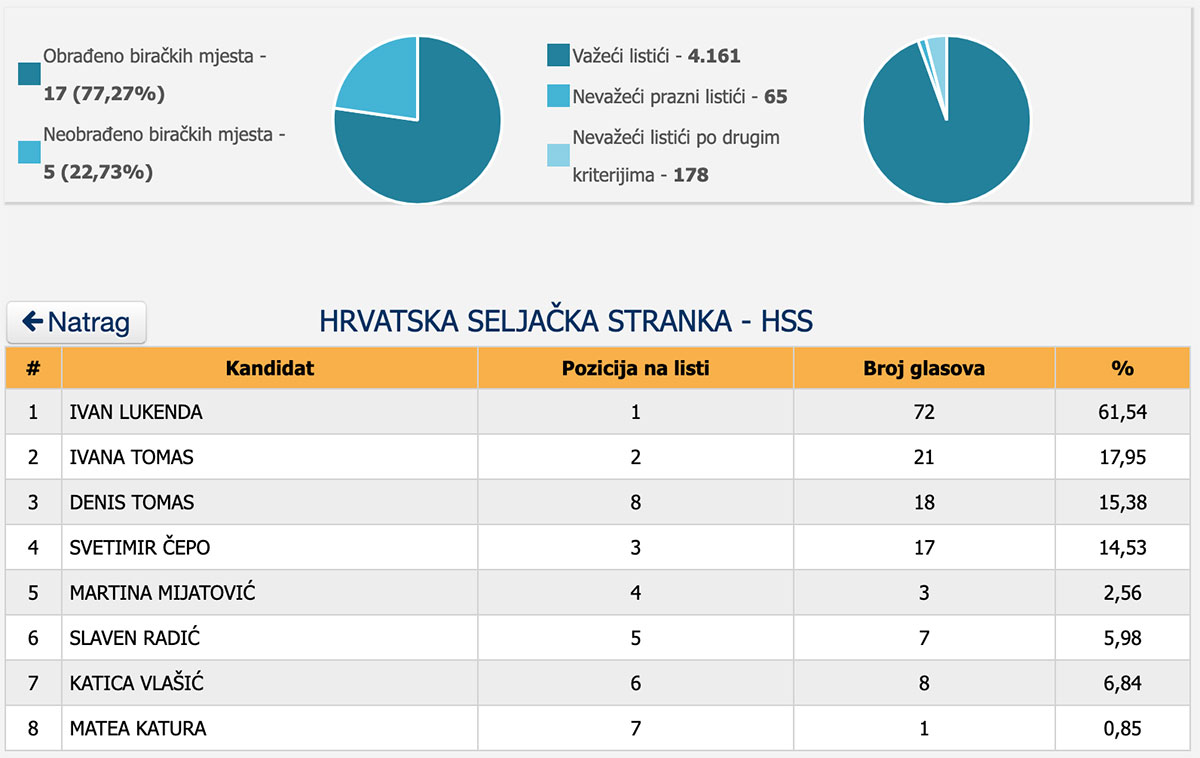Click percentage 0,85 for Matea Katura

pyautogui.click(x=1122, y=728)
